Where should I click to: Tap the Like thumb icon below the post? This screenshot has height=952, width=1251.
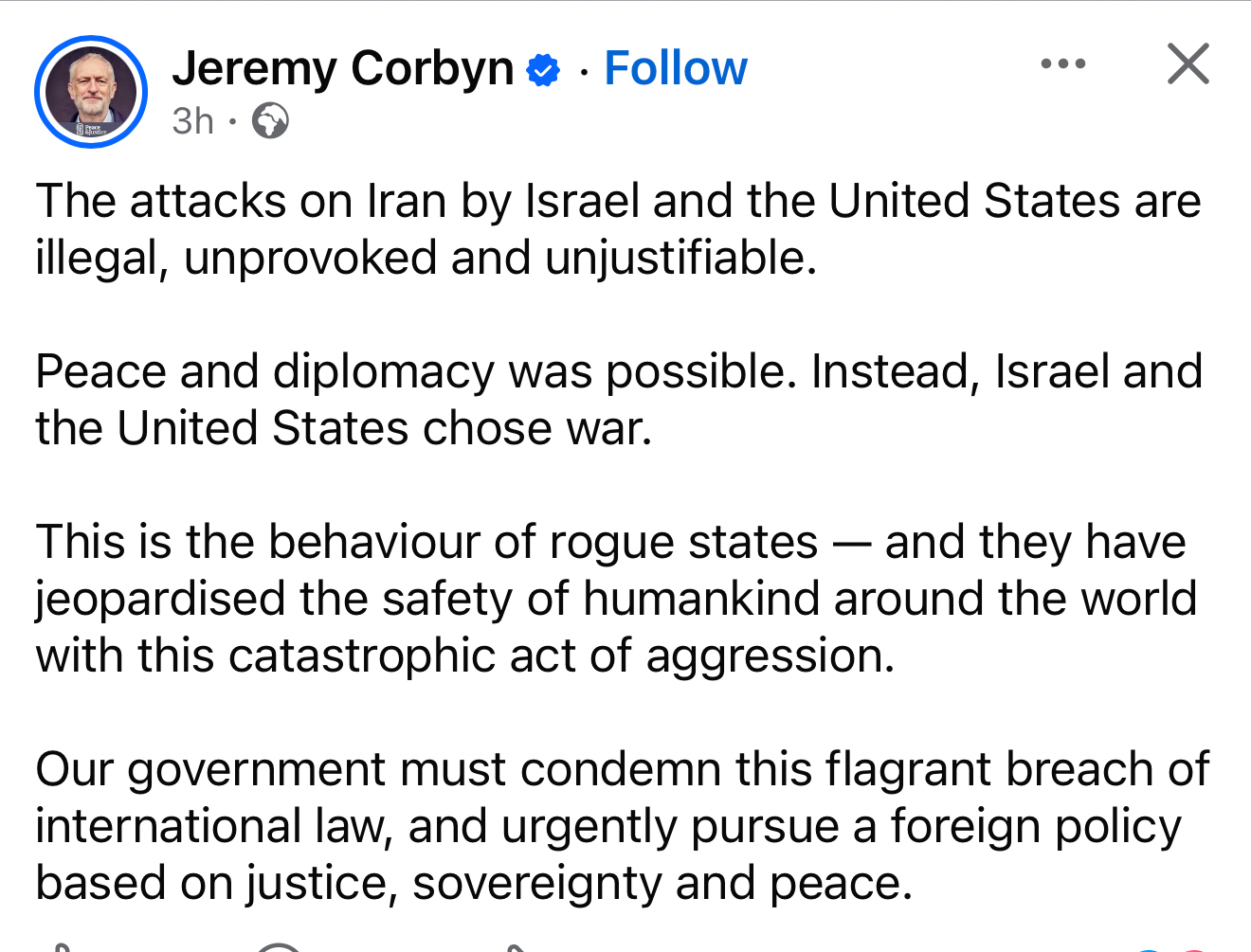pyautogui.click(x=59, y=947)
